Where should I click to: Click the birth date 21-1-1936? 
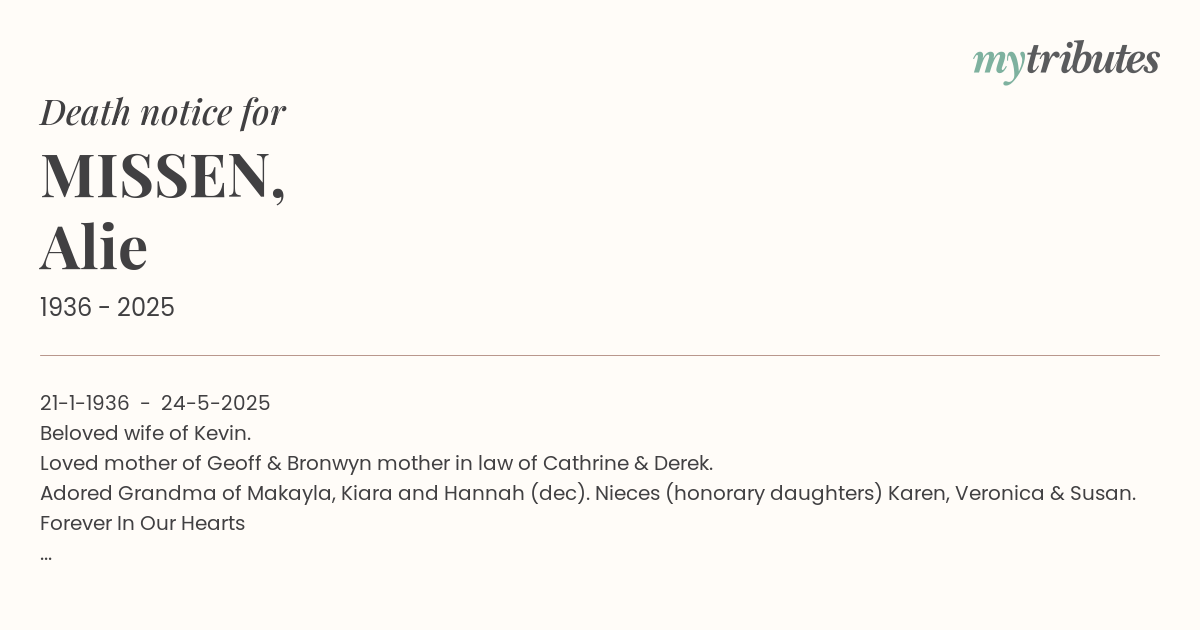tap(85, 403)
